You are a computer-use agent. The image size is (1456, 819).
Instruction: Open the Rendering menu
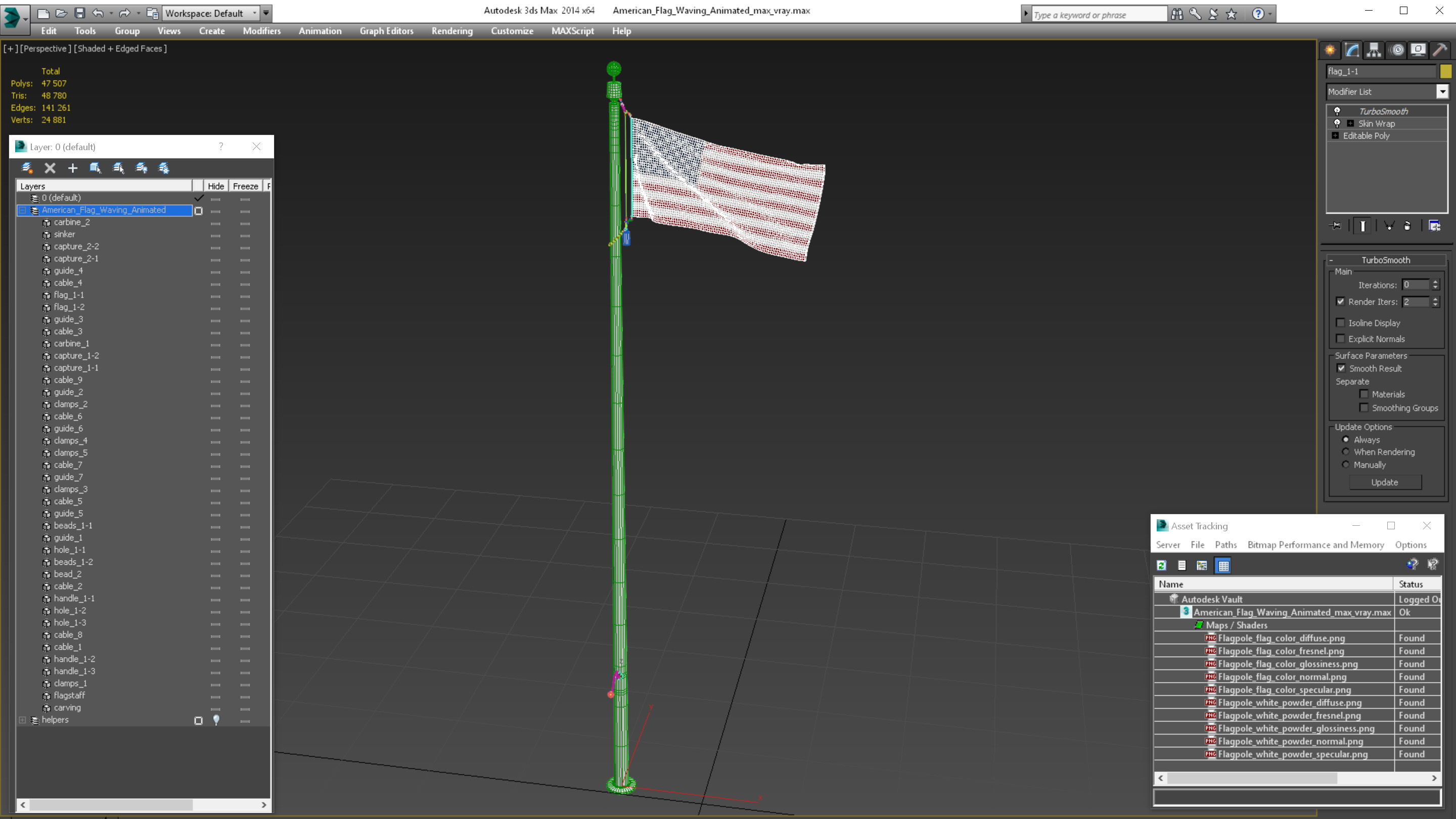[452, 31]
